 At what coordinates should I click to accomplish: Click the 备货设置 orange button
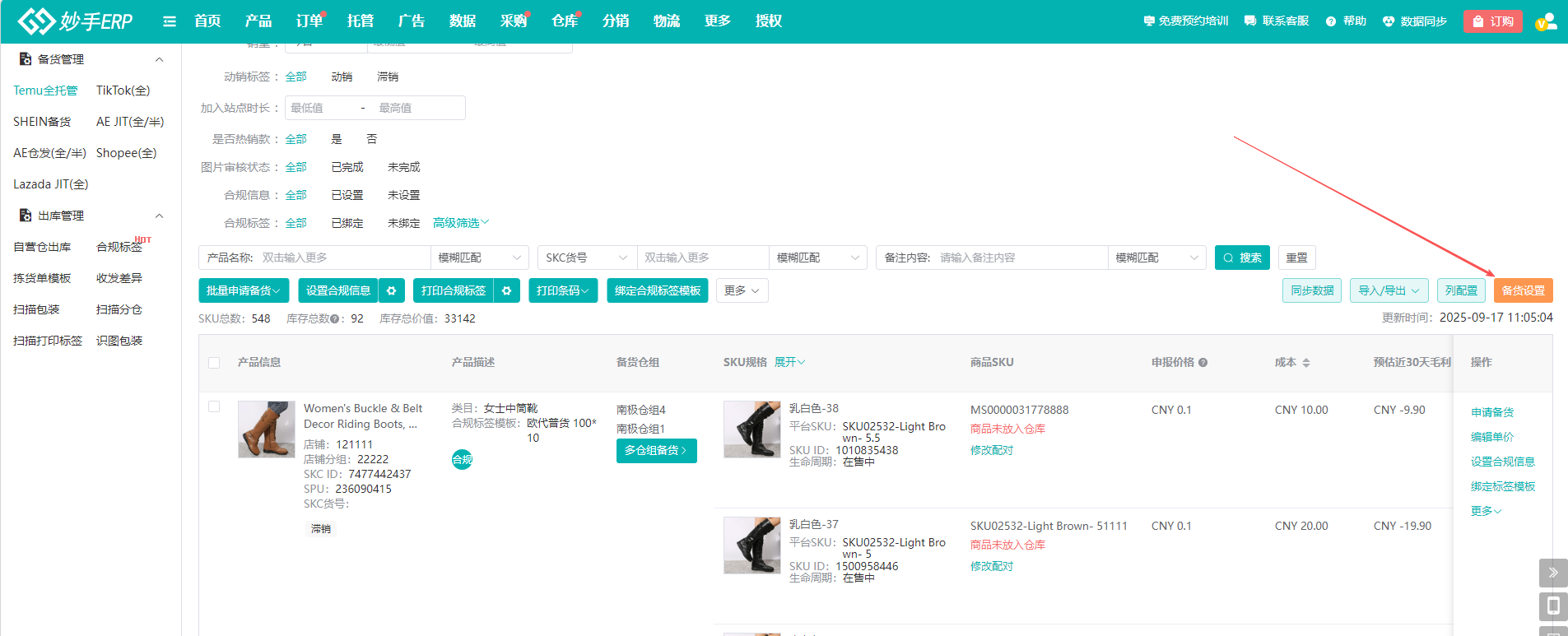[1523, 290]
